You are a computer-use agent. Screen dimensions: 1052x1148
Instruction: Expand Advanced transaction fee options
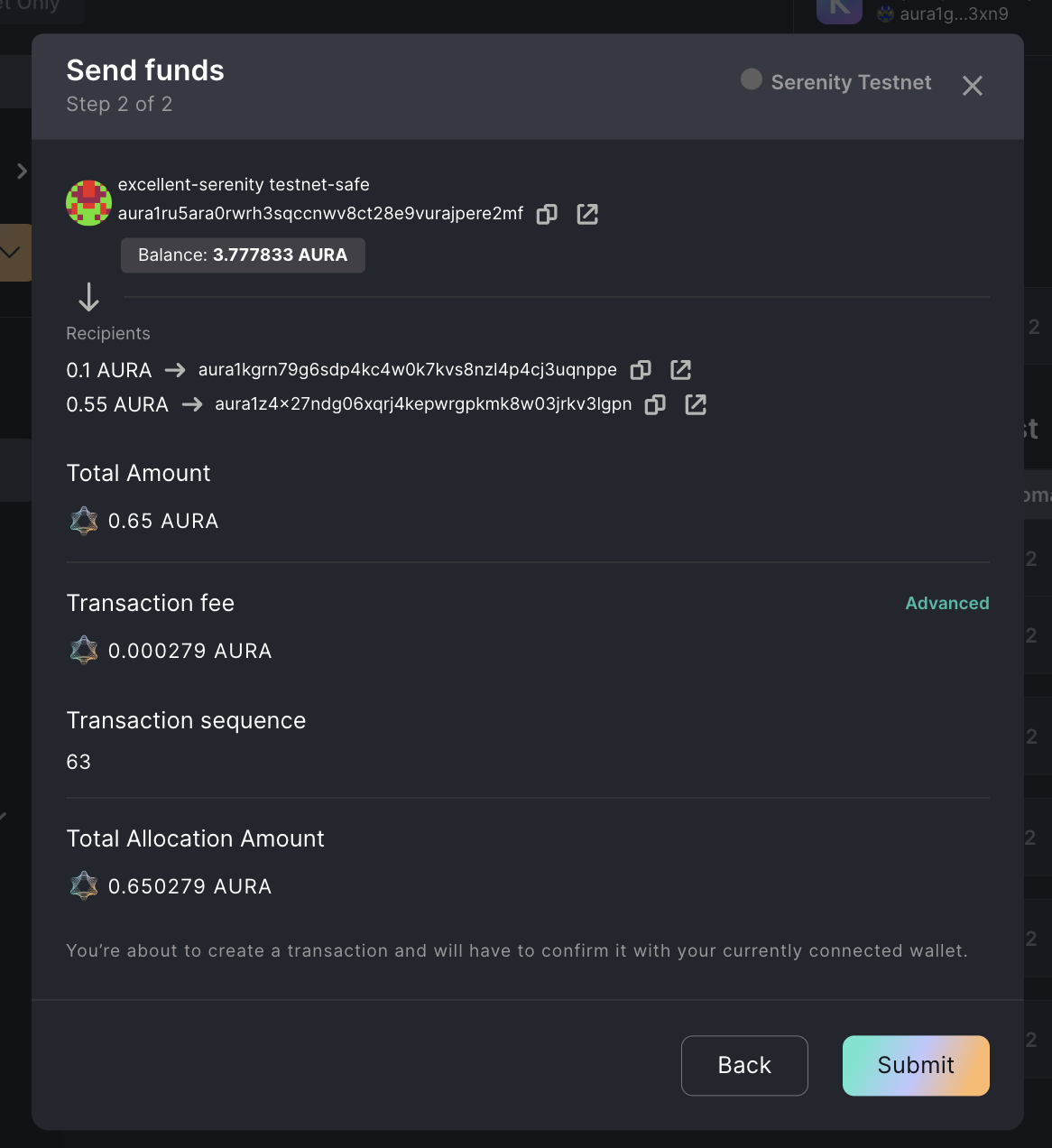(x=946, y=603)
